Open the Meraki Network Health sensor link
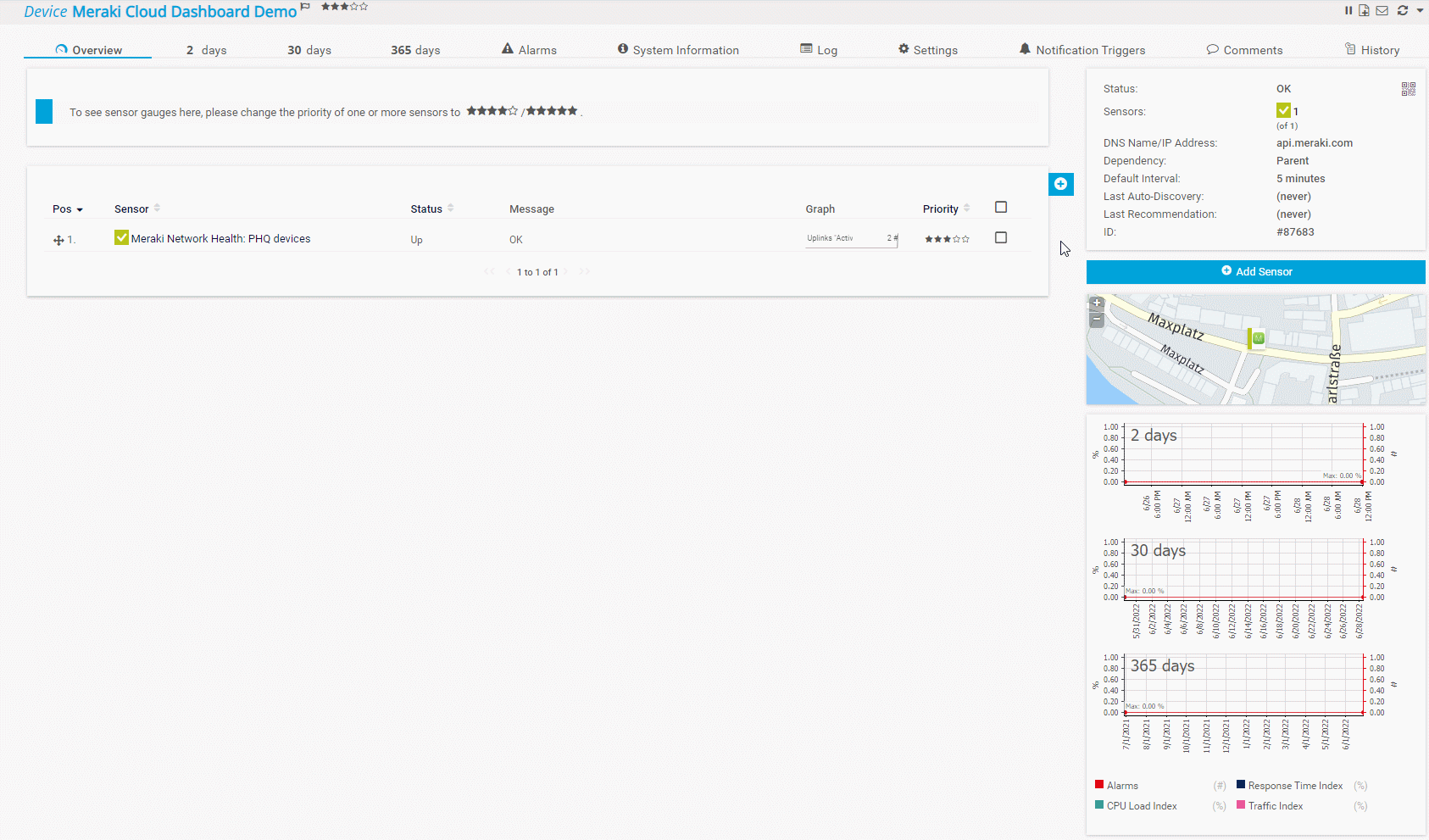The image size is (1429, 840). [x=221, y=238]
